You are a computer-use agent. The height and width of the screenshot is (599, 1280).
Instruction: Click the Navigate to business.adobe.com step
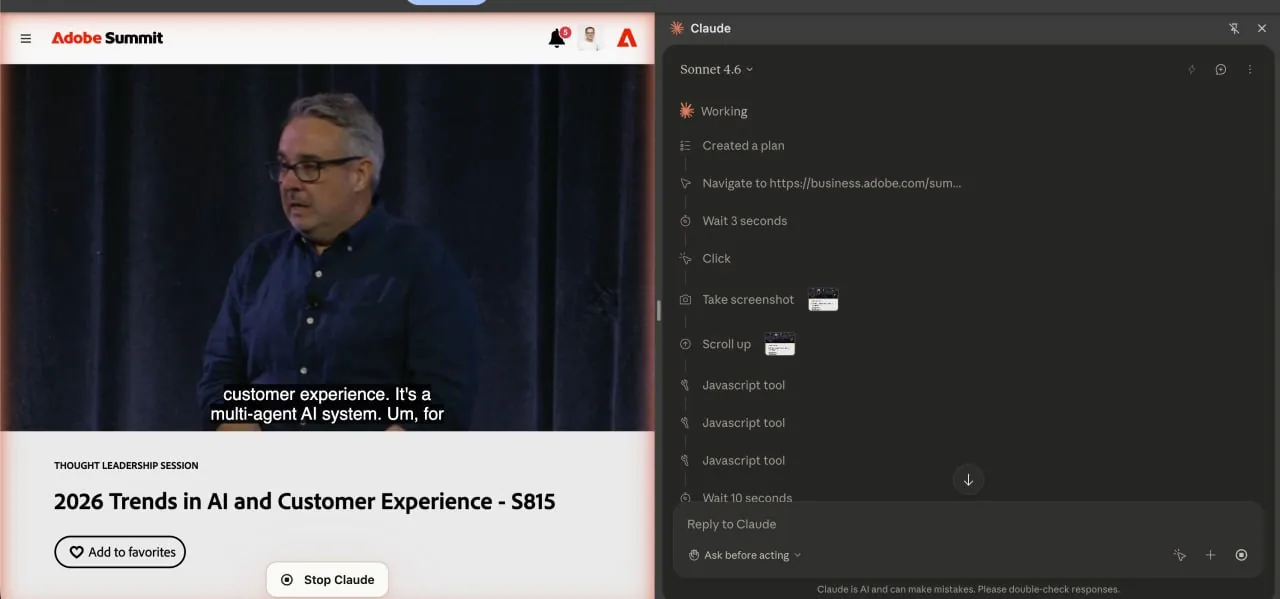tap(831, 183)
